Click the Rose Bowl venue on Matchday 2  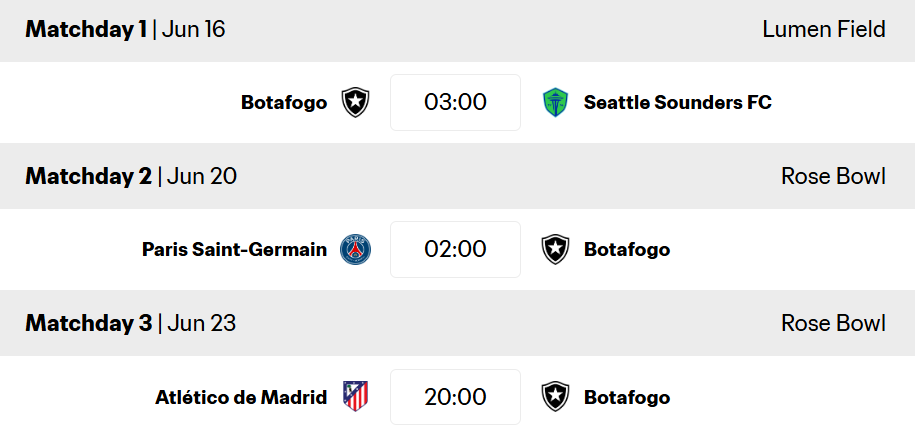coord(833,177)
